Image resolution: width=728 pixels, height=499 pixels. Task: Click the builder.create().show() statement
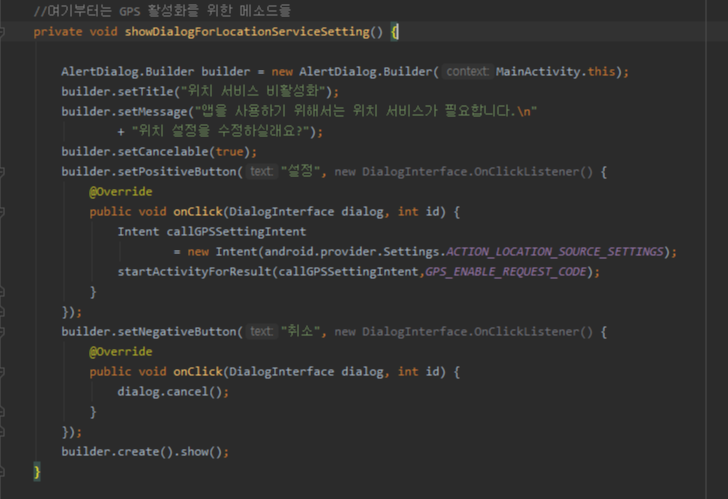145,452
